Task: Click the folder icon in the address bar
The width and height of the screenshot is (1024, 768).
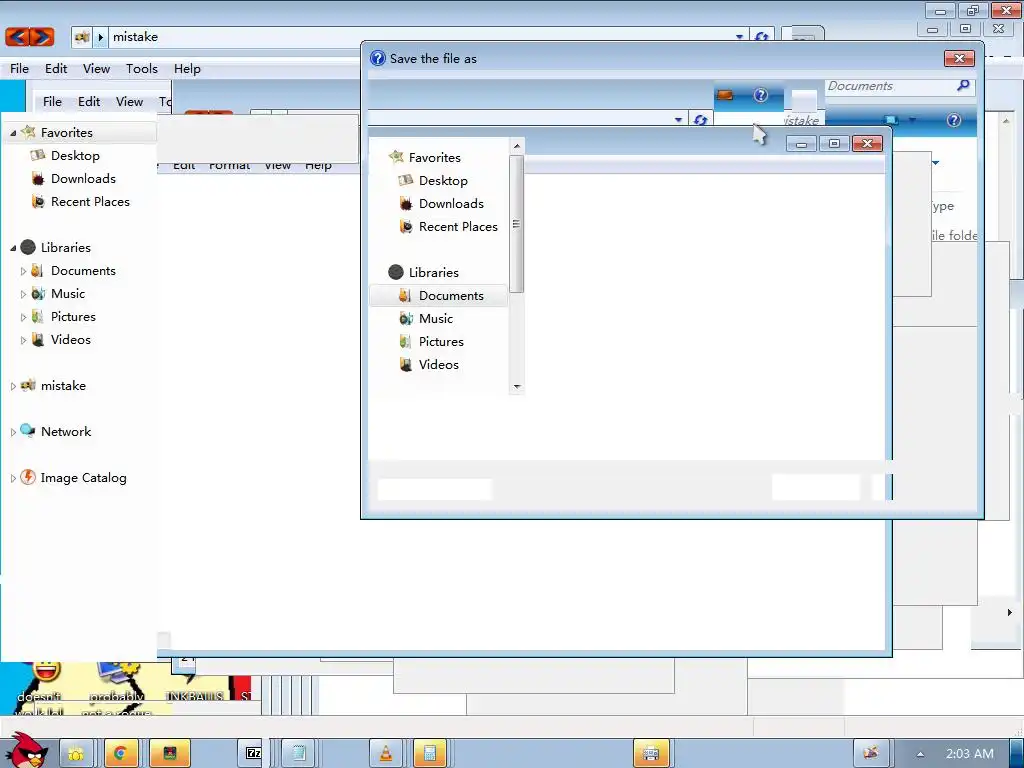Action: [x=82, y=37]
